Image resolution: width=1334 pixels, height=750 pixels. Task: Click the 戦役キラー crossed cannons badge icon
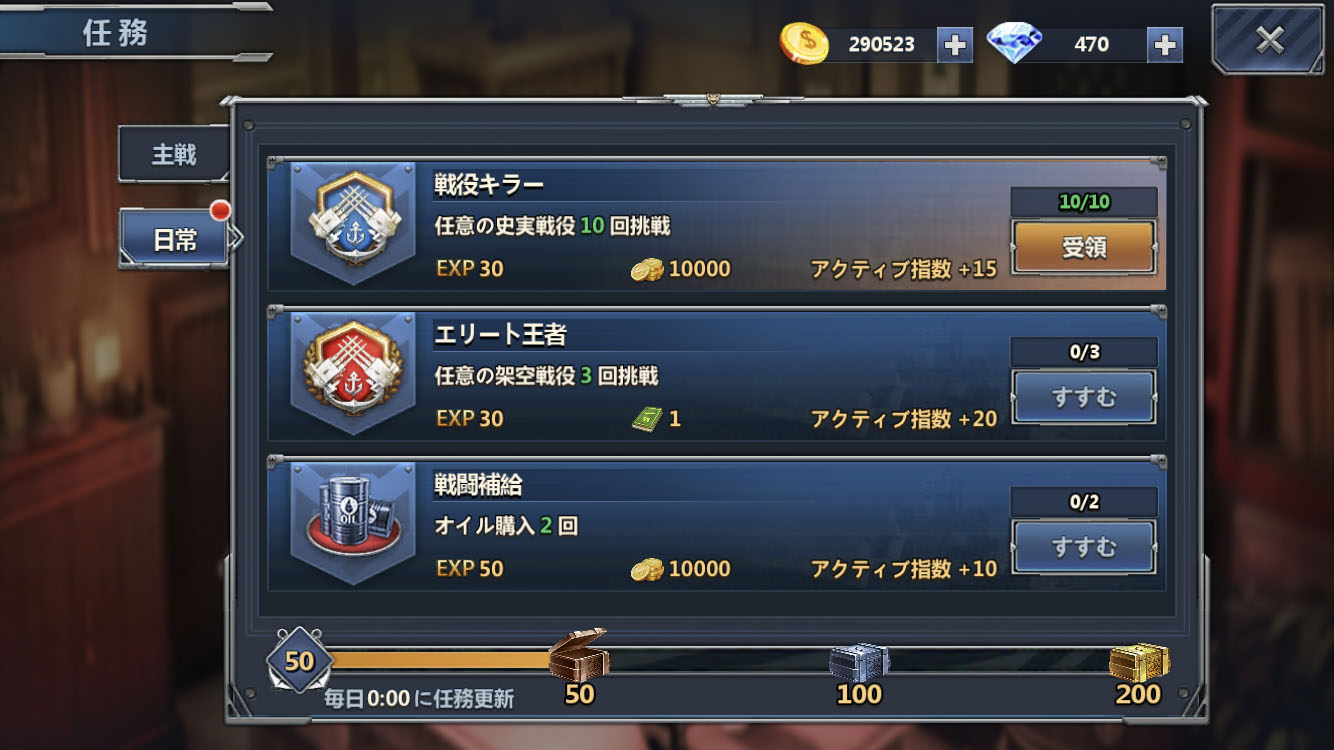(x=352, y=224)
